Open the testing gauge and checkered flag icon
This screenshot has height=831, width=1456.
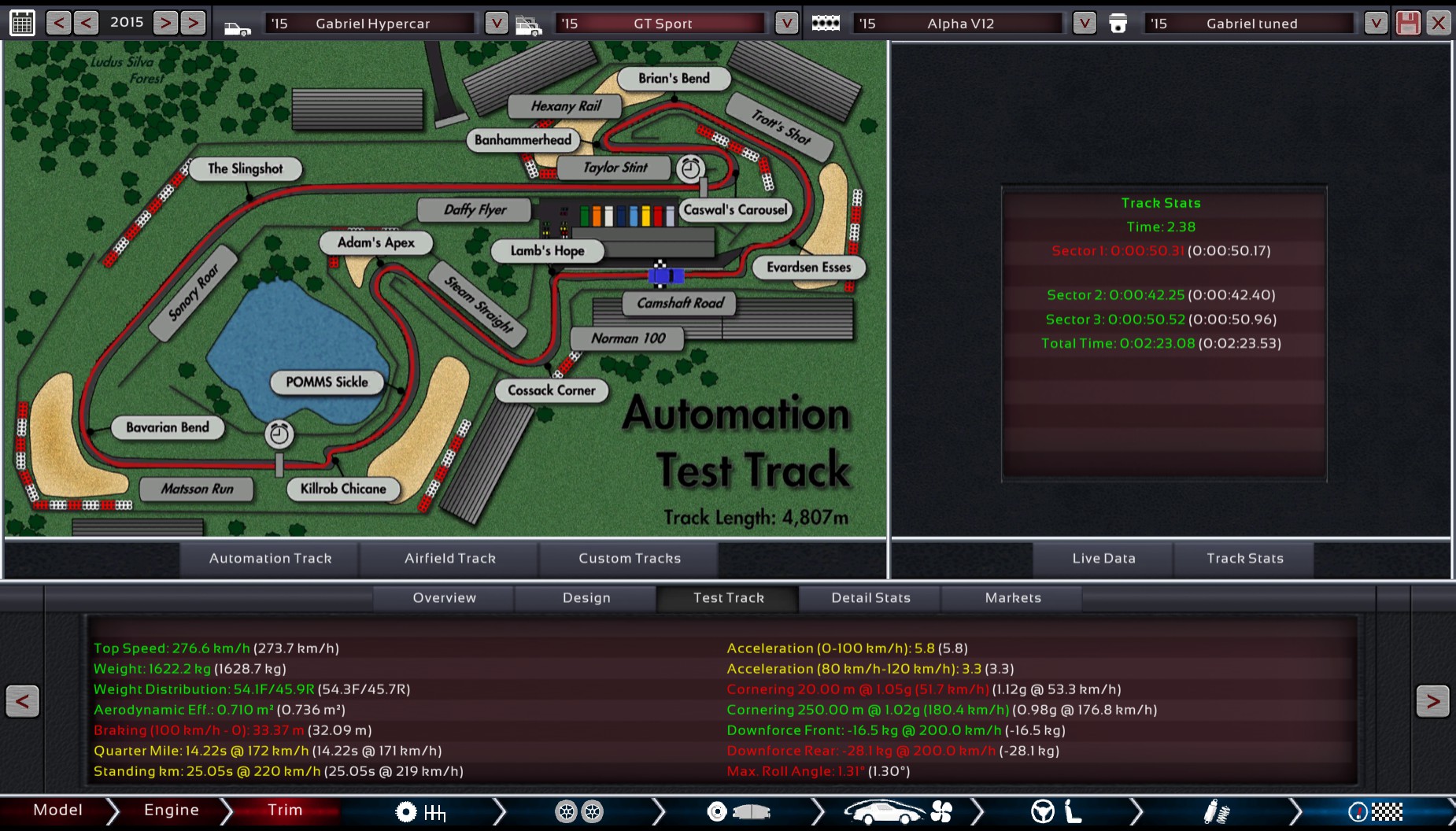click(x=1376, y=812)
